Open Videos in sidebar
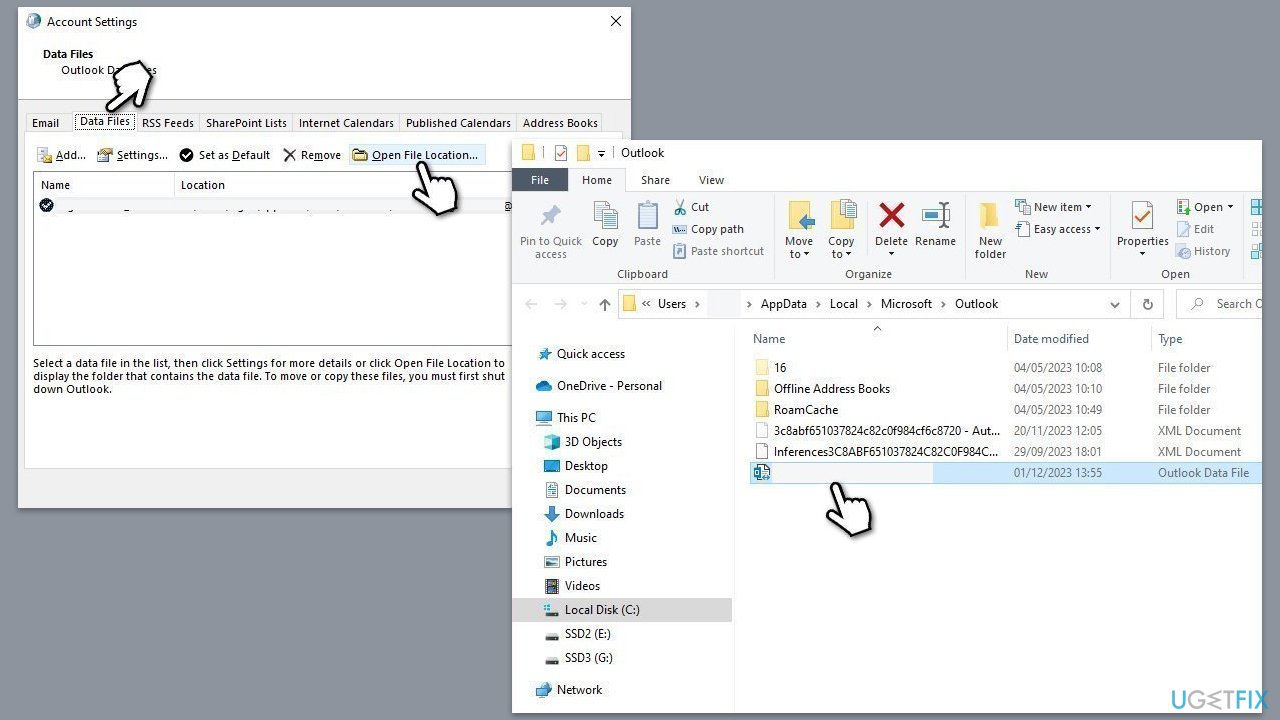Screen dimensions: 1280x720 [582, 586]
